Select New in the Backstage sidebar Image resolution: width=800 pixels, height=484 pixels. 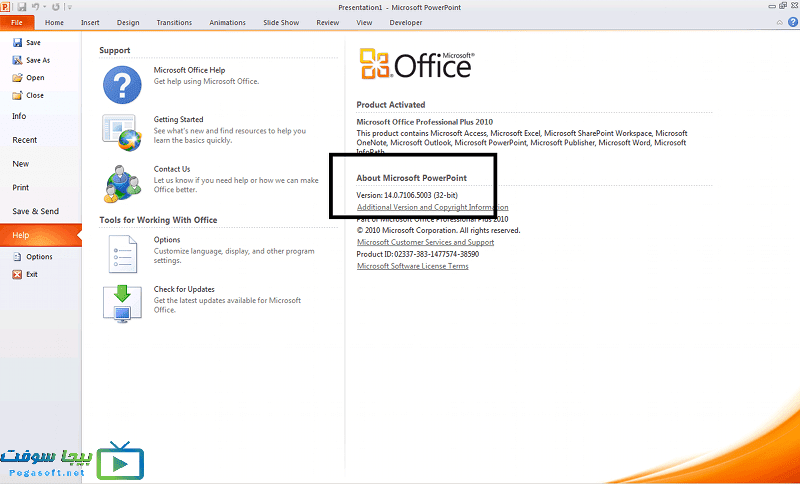point(21,164)
